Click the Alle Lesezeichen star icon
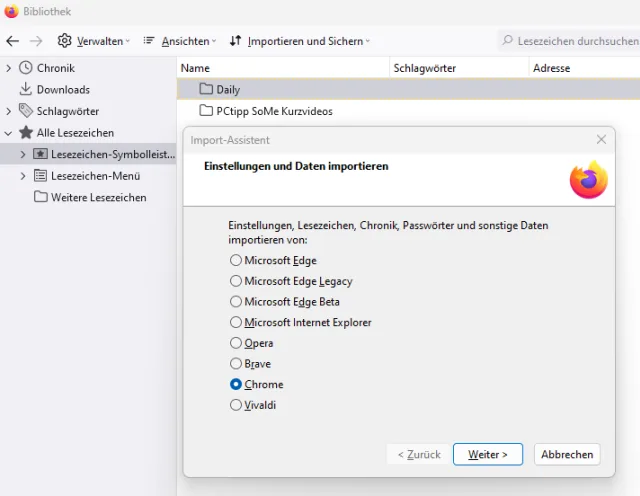This screenshot has width=640, height=496. 26,132
